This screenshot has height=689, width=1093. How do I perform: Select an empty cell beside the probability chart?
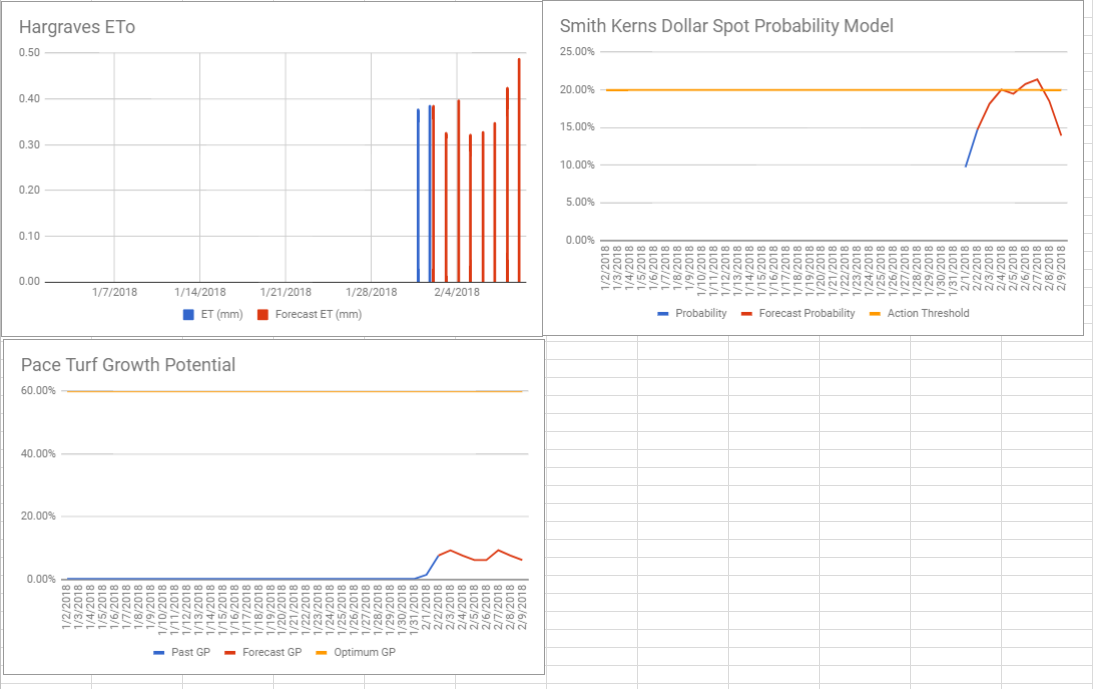[x=700, y=450]
